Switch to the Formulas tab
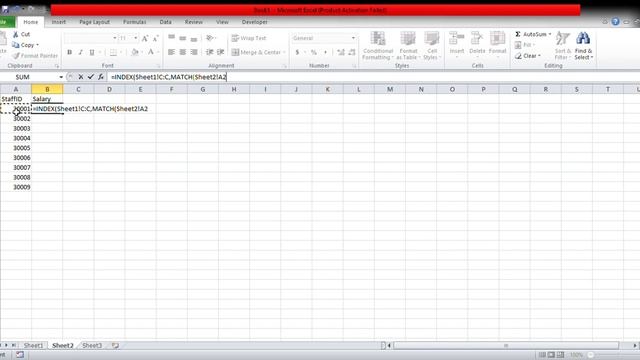Viewport: 640px width, 360px height. [134, 22]
